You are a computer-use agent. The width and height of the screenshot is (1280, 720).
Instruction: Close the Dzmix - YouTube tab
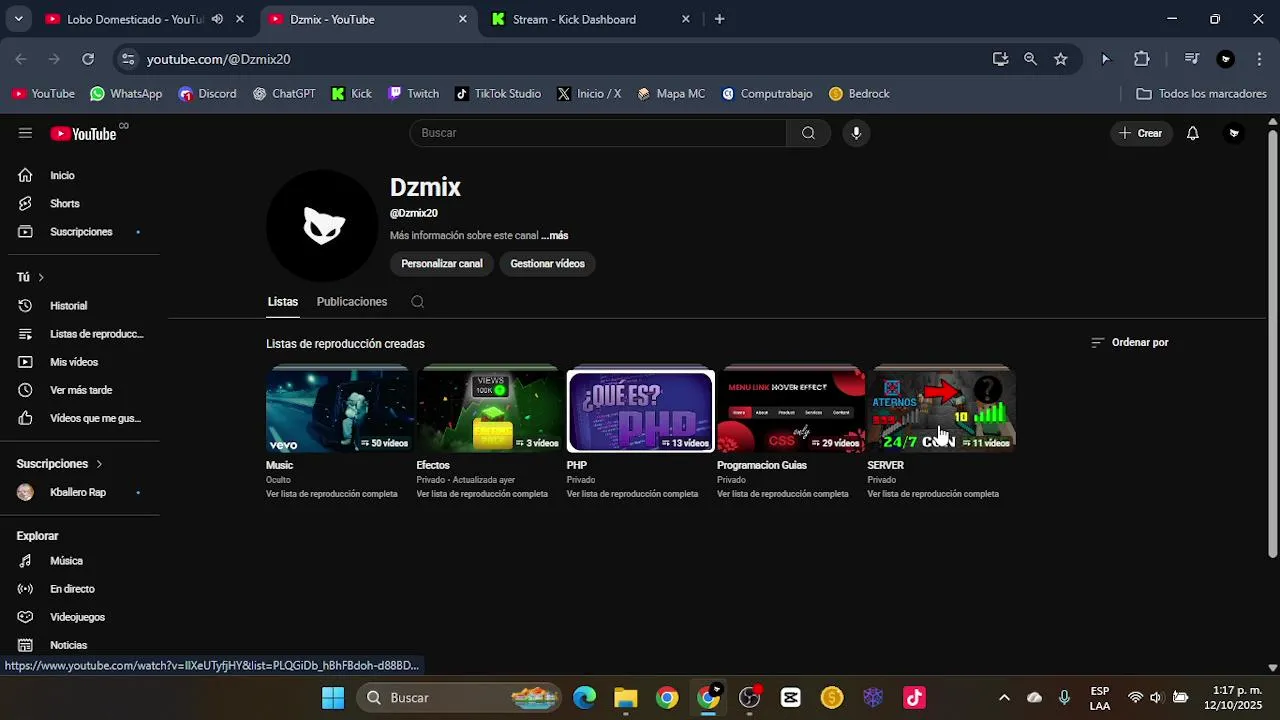click(x=463, y=19)
